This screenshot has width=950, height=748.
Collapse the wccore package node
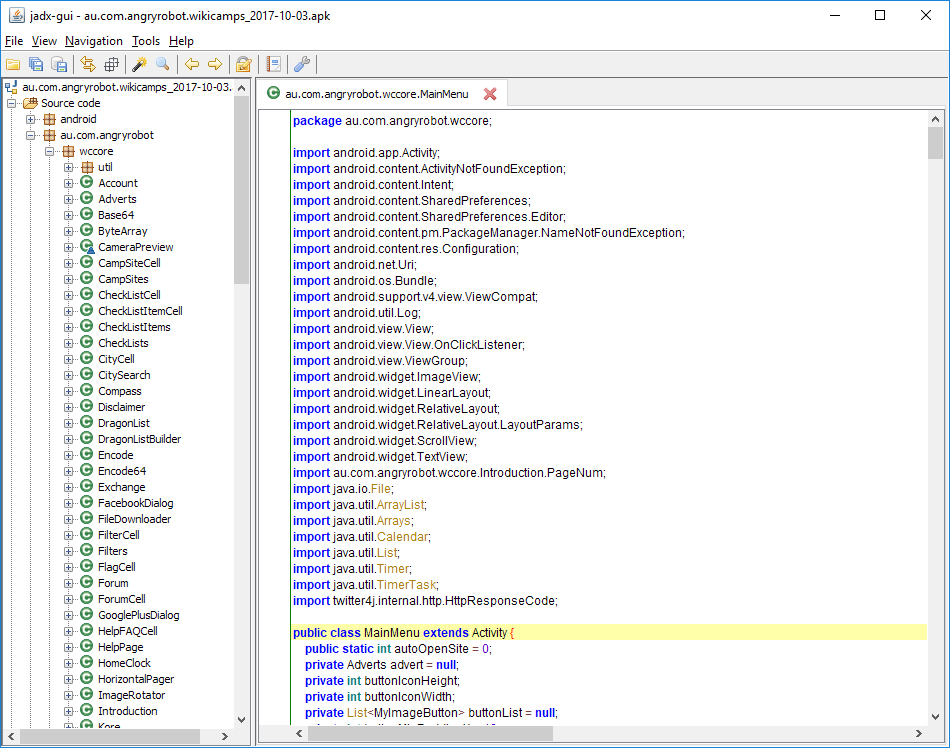pyautogui.click(x=50, y=151)
